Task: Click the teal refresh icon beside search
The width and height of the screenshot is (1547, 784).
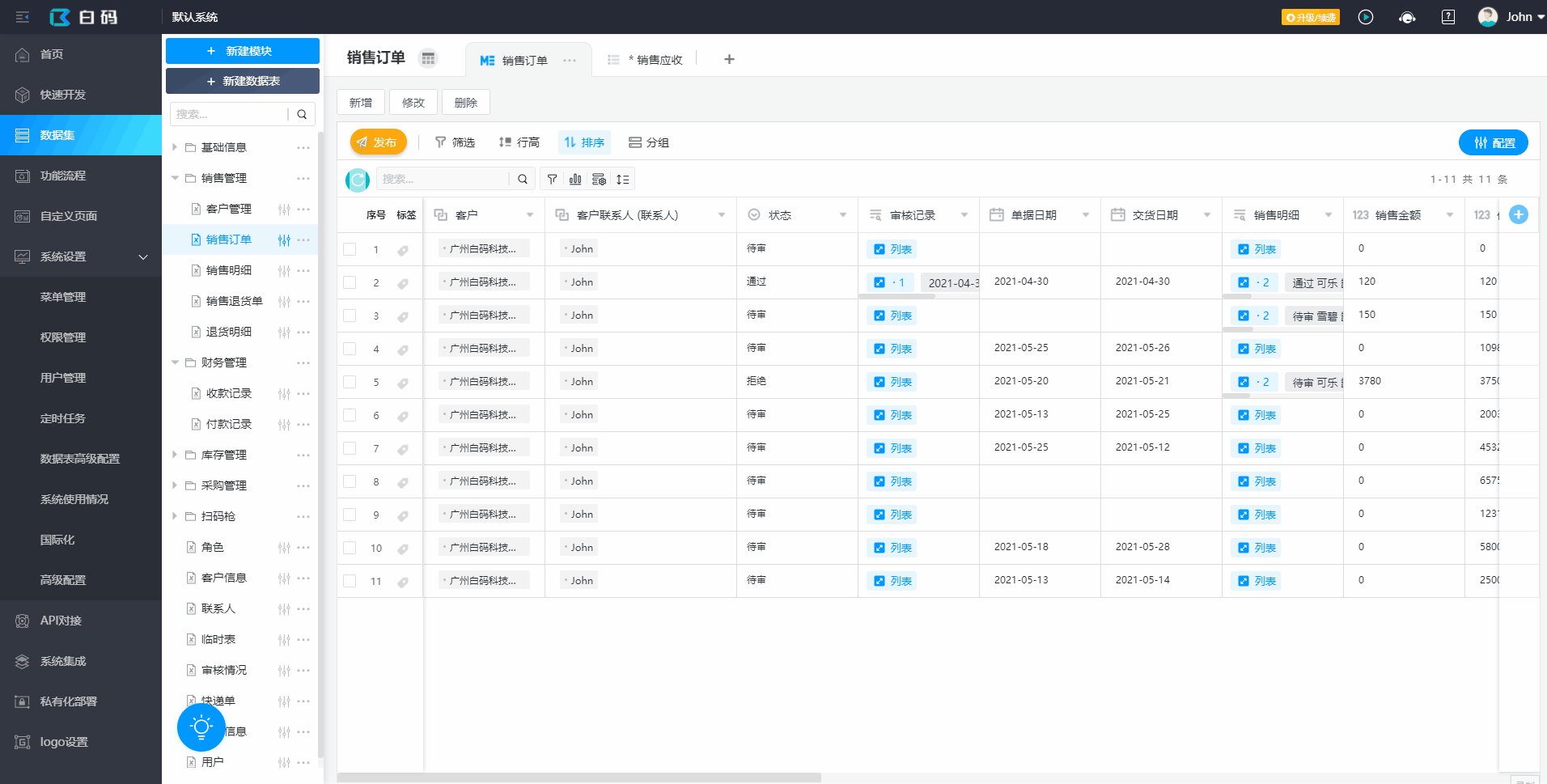Action: pos(357,180)
